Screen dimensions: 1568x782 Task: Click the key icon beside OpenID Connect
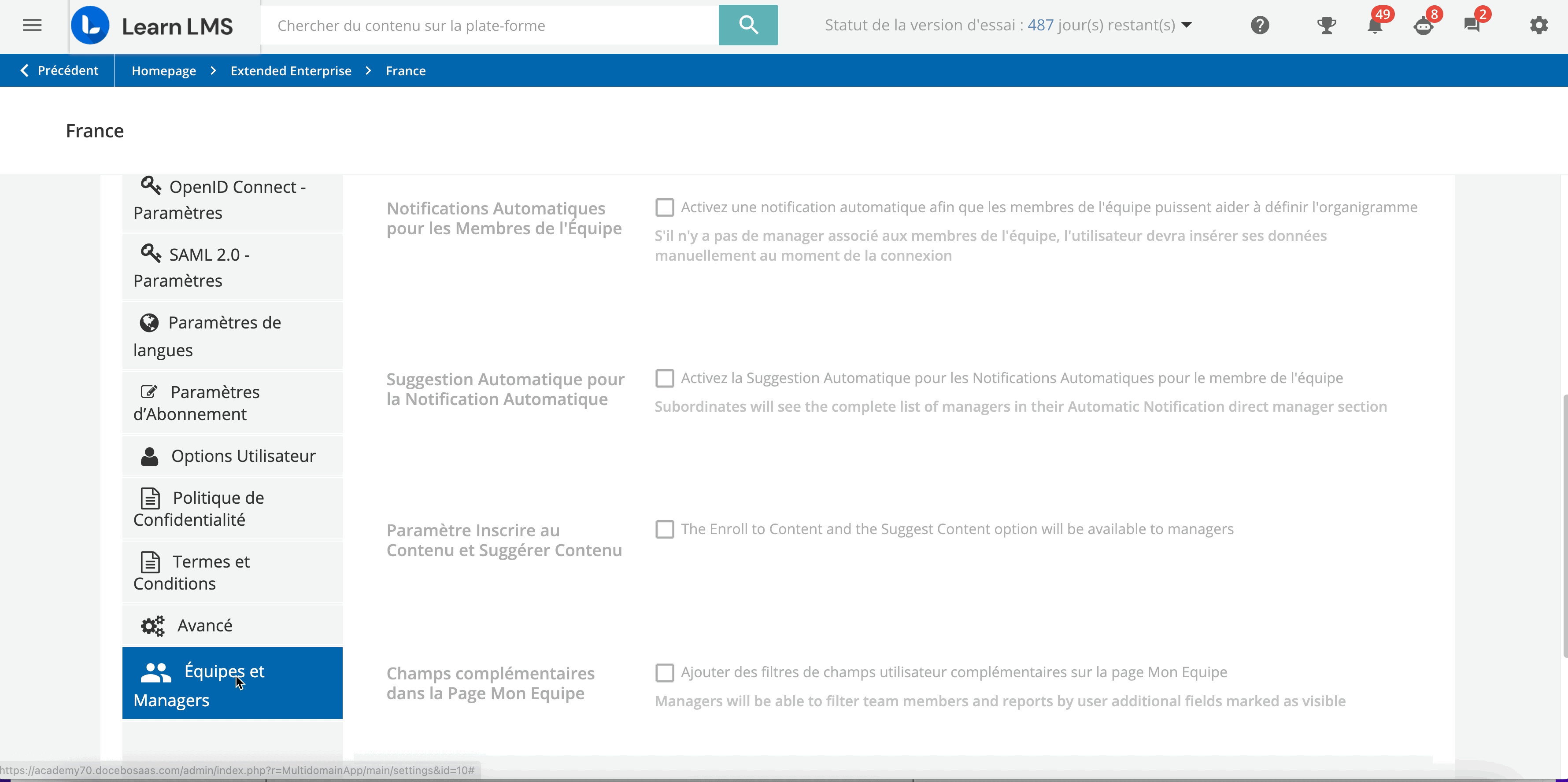tap(151, 185)
